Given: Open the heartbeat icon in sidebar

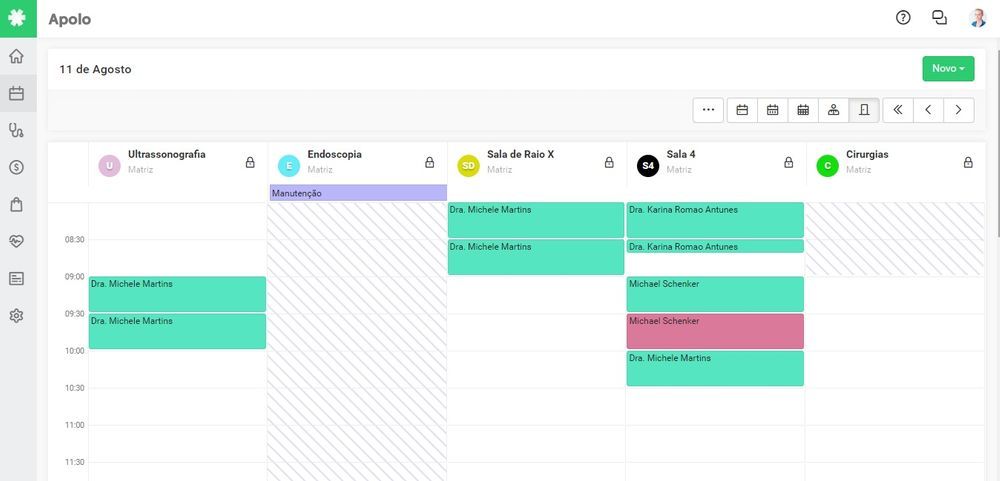Looking at the screenshot, I should (16, 241).
